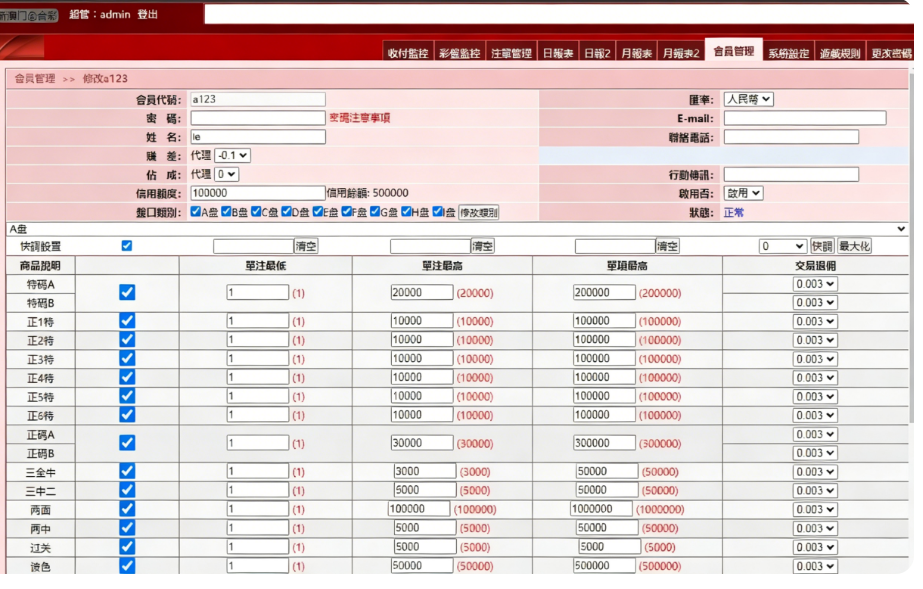Go to the 日報表 tab
Viewport: 923px width, 589px height.
tap(557, 52)
